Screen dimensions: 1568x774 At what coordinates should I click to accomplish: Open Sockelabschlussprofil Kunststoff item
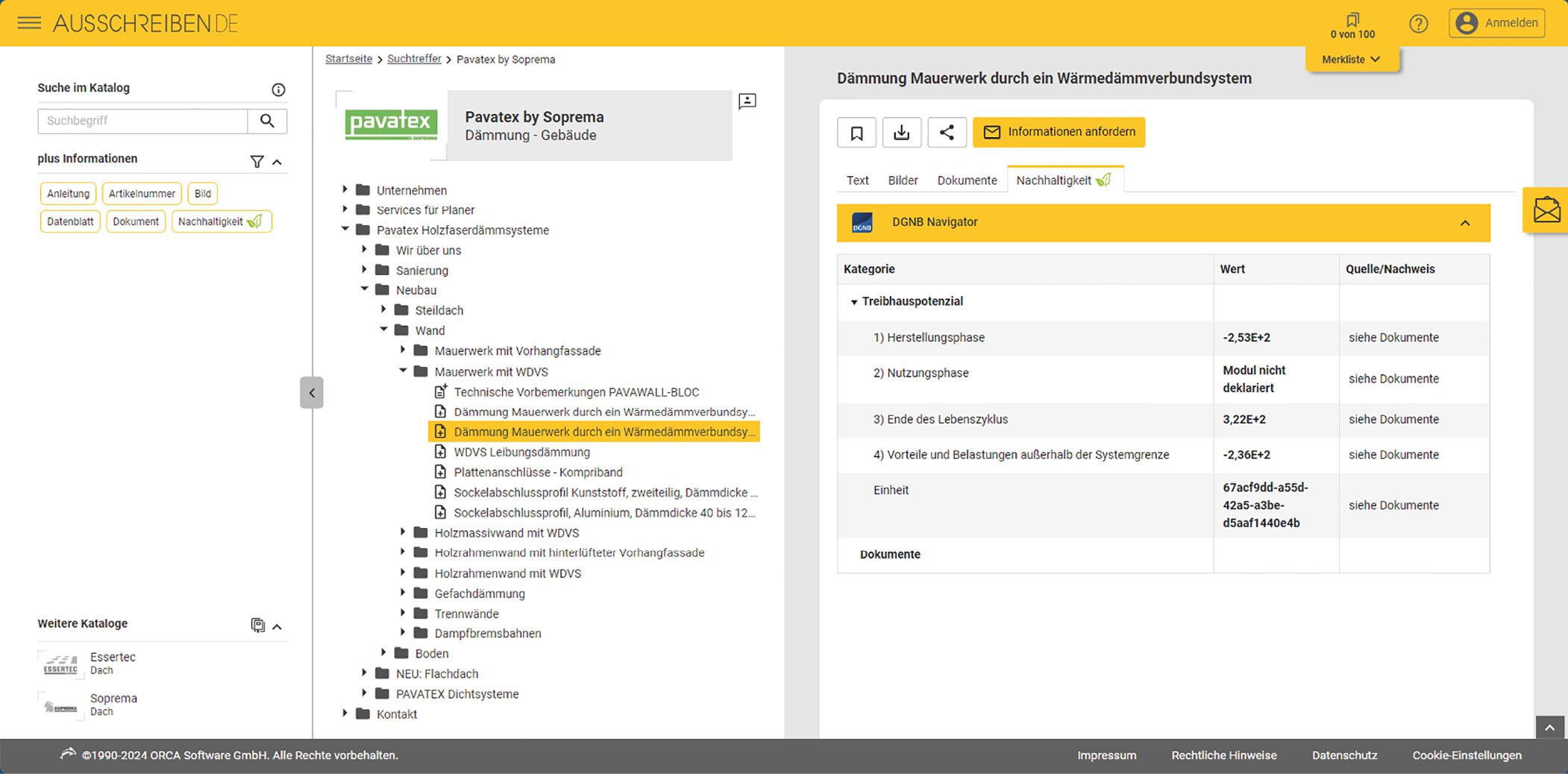605,492
